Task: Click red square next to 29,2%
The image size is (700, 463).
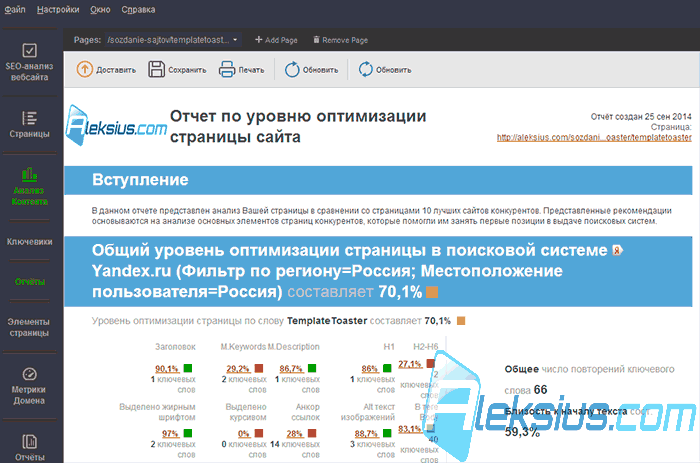Action: (x=259, y=368)
